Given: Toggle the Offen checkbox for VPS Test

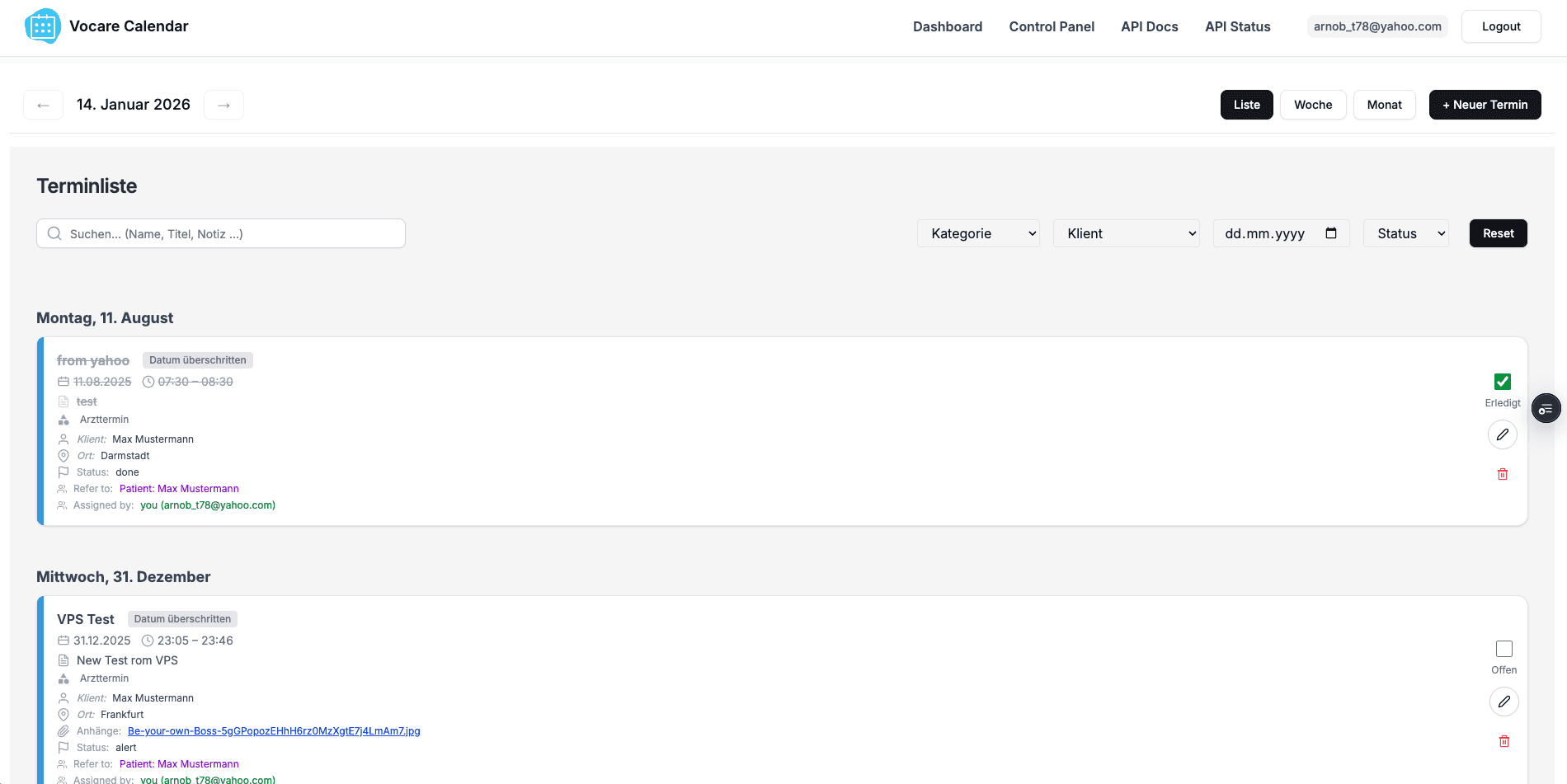Looking at the screenshot, I should tap(1504, 649).
